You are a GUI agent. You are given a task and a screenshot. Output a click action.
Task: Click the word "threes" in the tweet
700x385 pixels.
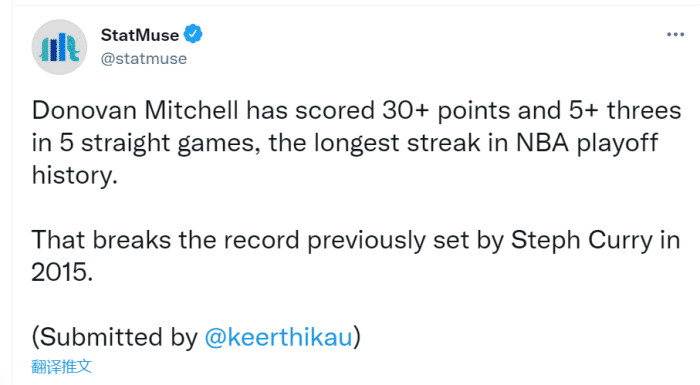point(644,110)
